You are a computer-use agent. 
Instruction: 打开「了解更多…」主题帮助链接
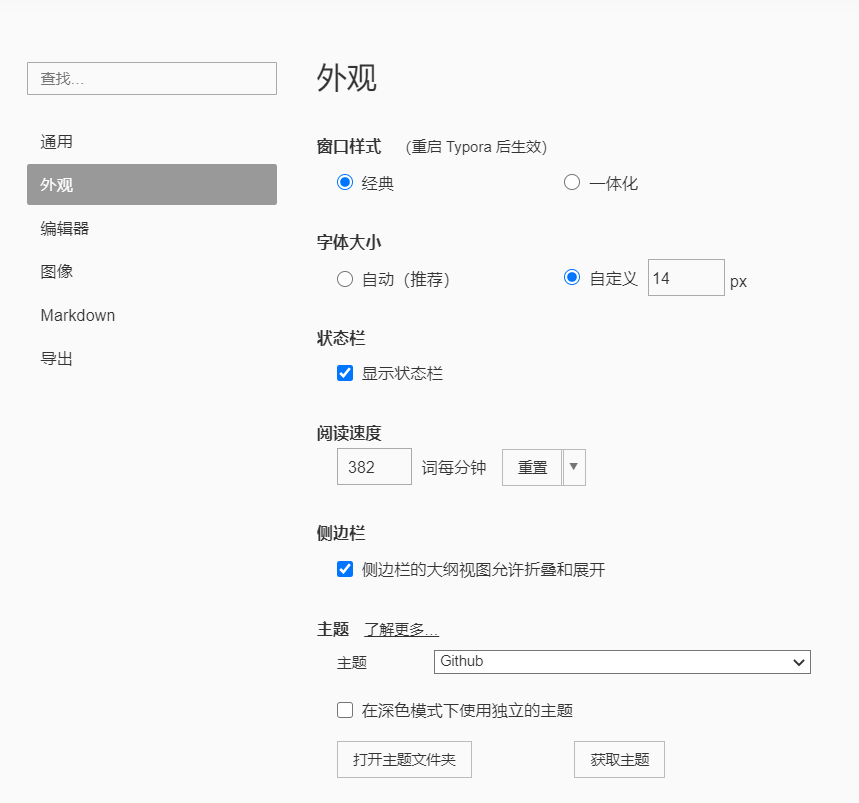pyautogui.click(x=401, y=629)
